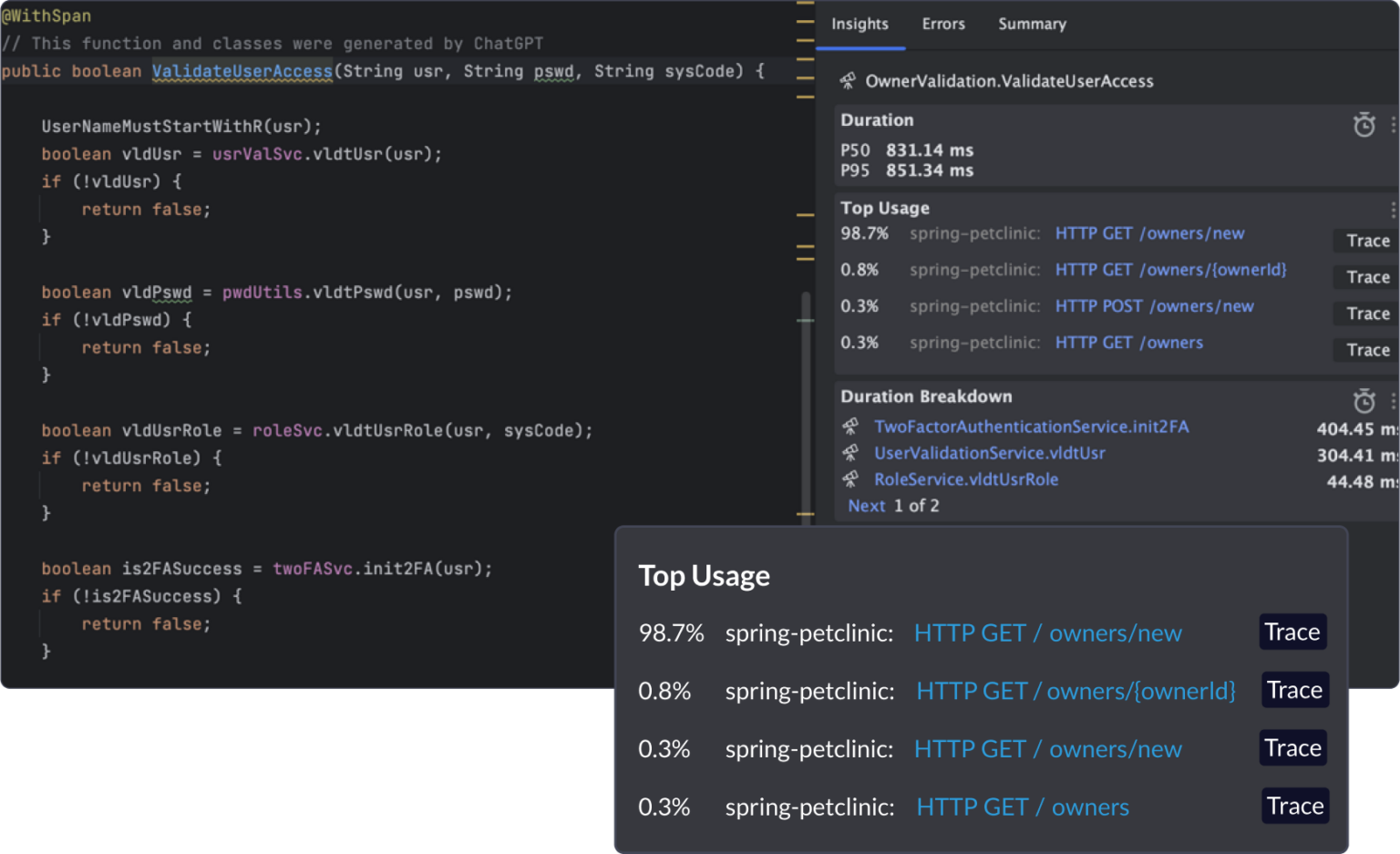Click telescope icon next to RoleService.vldtUsrRole
This screenshot has width=1400, height=854.
[x=850, y=479]
